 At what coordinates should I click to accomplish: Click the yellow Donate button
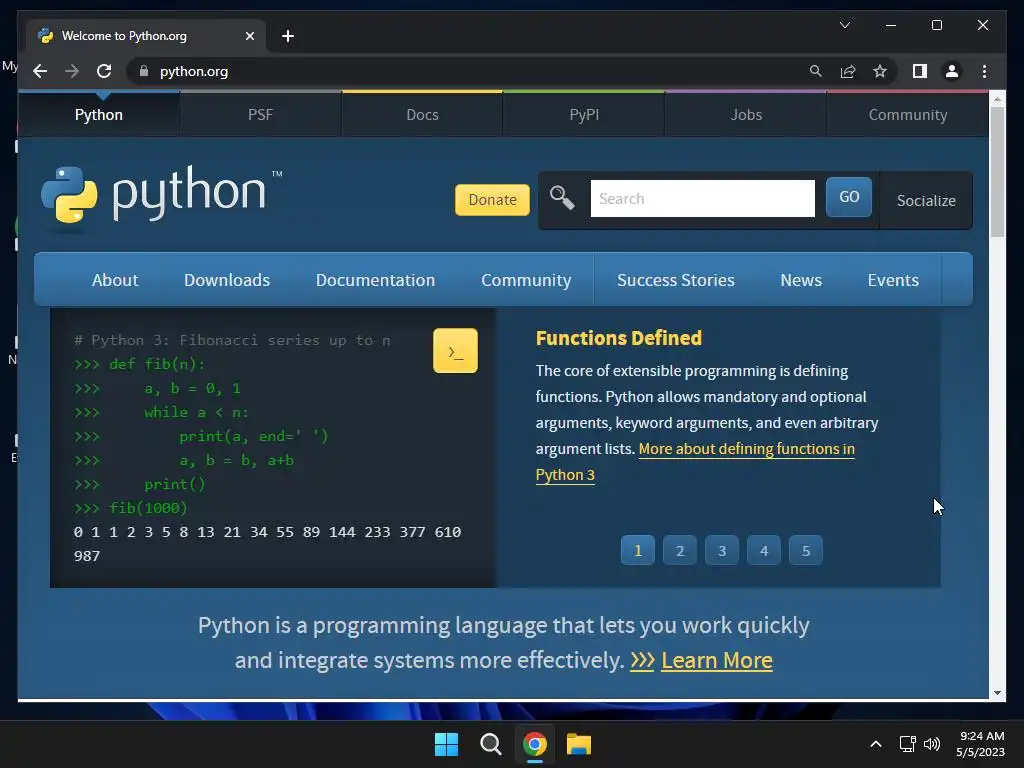(492, 199)
